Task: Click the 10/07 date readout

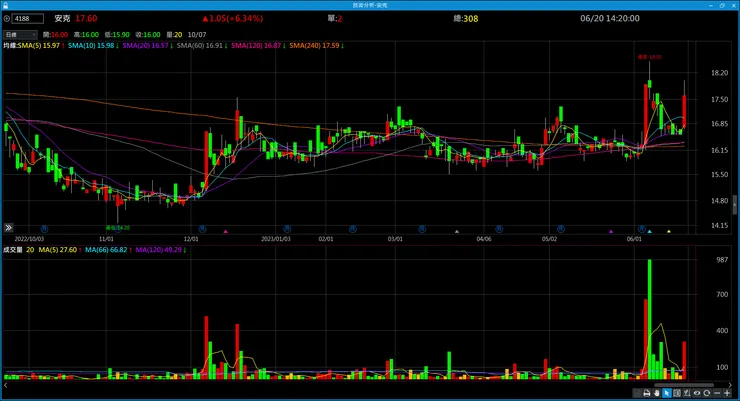Action: click(x=197, y=34)
